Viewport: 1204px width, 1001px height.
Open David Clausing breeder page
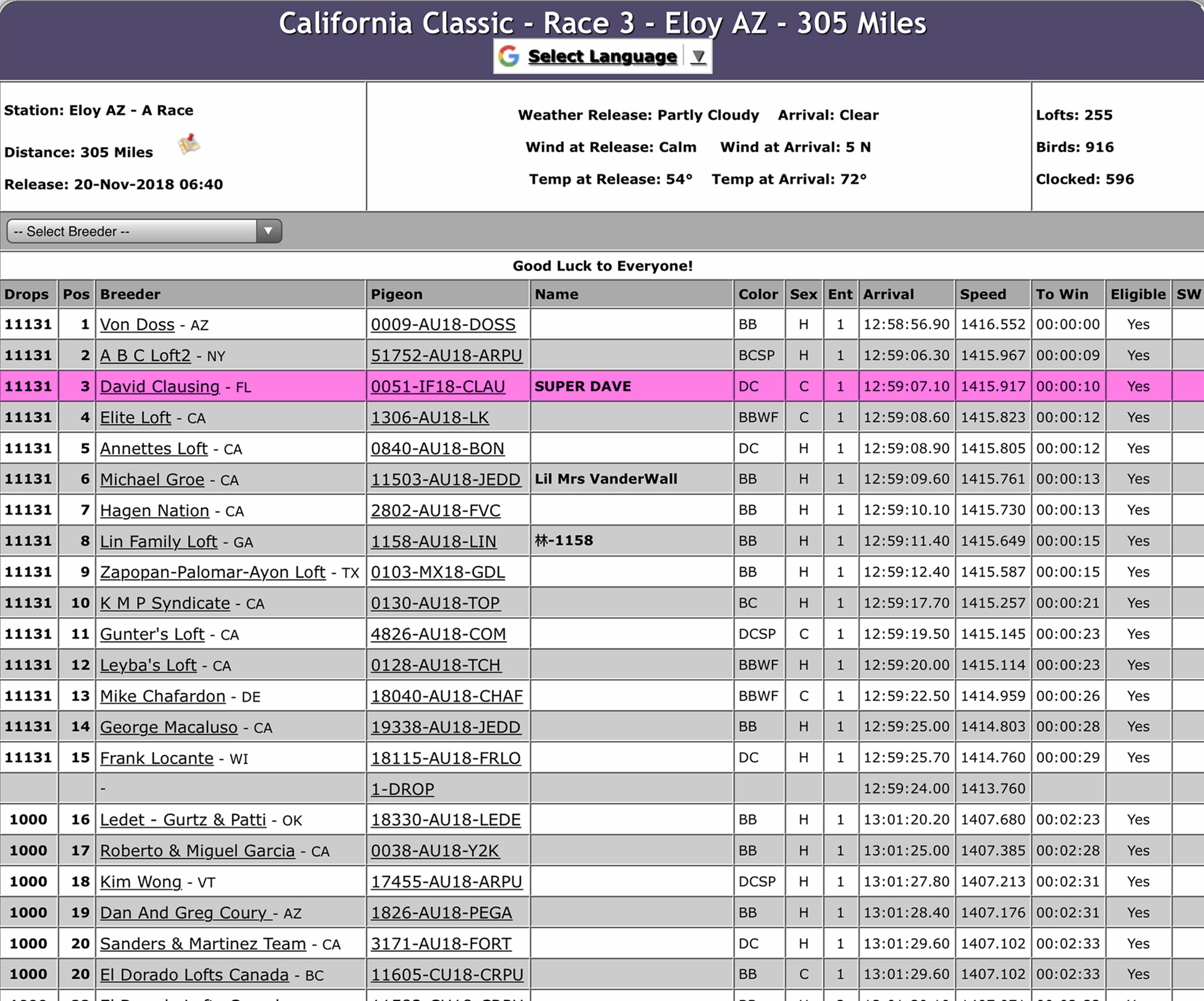159,386
